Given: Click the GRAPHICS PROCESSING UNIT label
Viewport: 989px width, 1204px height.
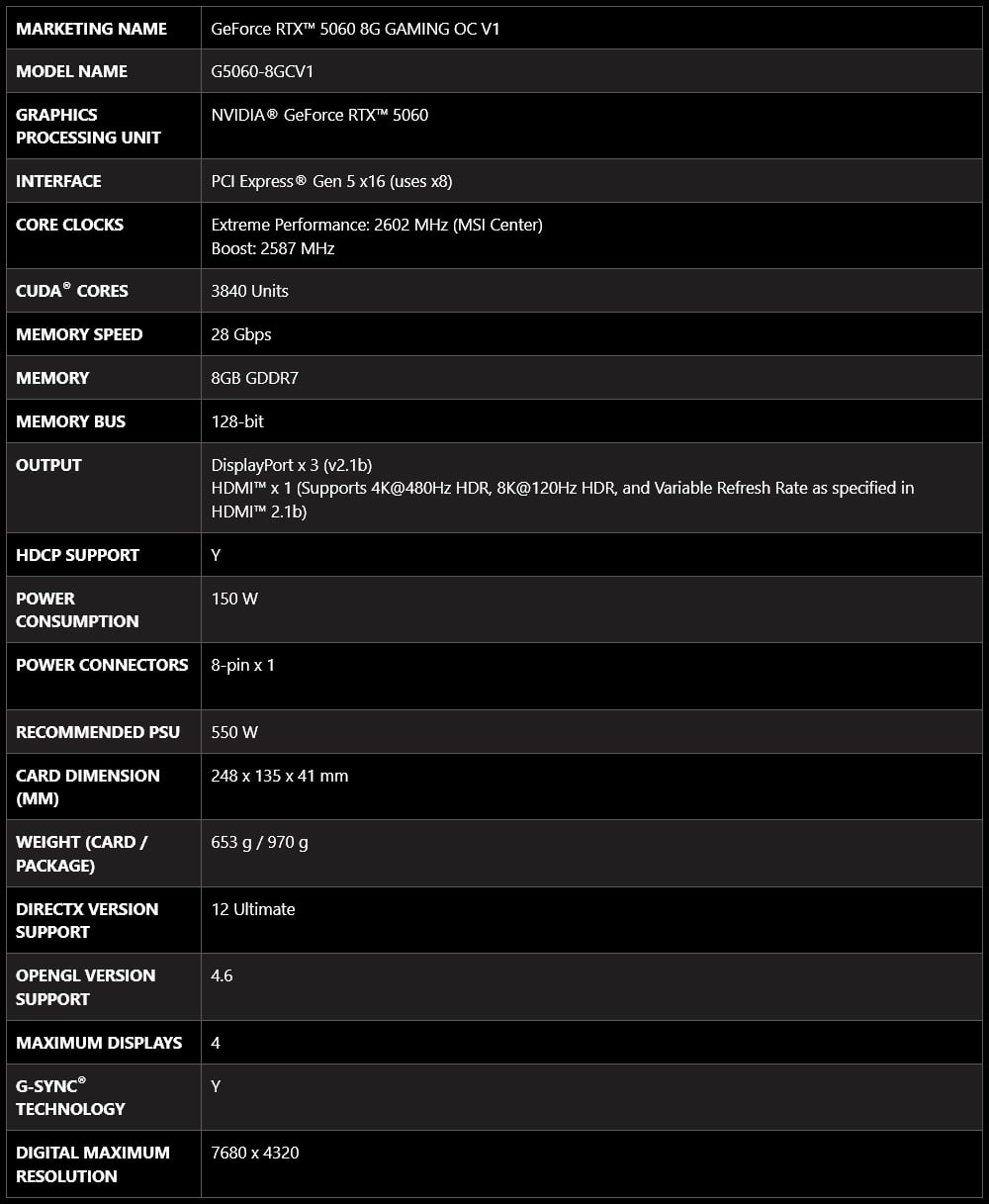Looking at the screenshot, I should 88,126.
